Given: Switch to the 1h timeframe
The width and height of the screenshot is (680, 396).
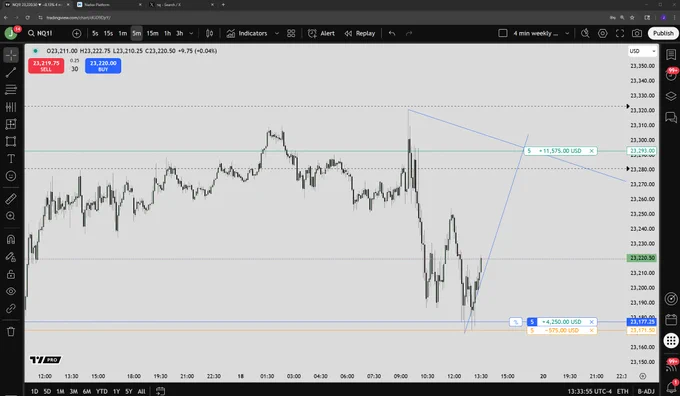Looking at the screenshot, I should click(x=167, y=33).
